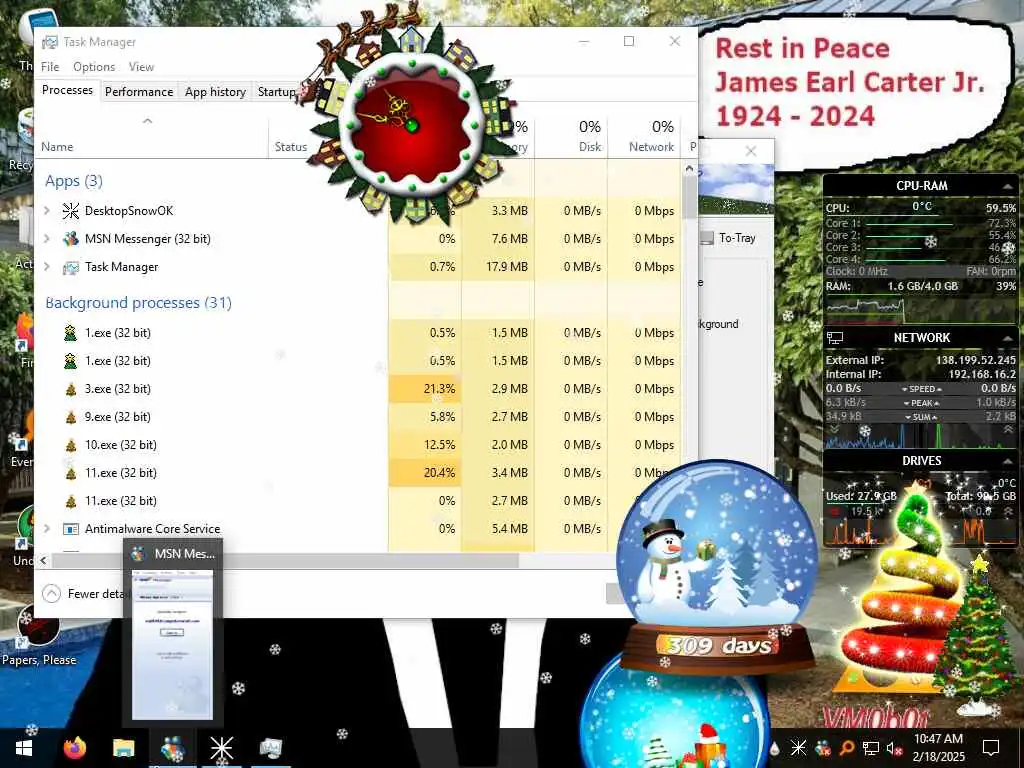Switch to the Startup tab
The image size is (1024, 768).
(x=276, y=91)
